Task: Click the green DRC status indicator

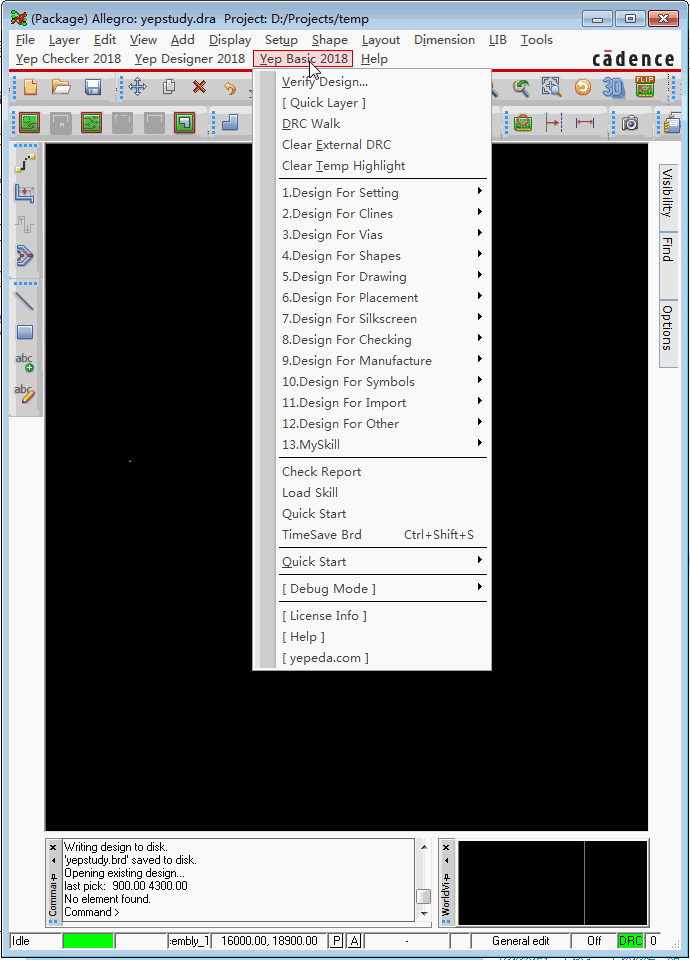Action: 630,941
